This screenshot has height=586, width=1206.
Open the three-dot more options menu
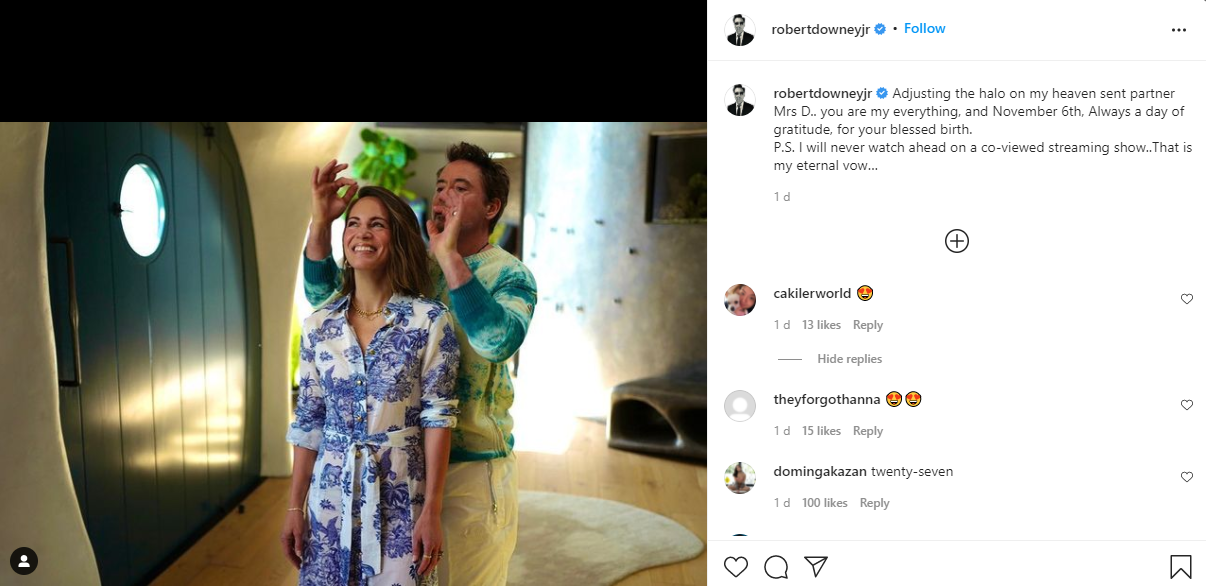(1178, 30)
